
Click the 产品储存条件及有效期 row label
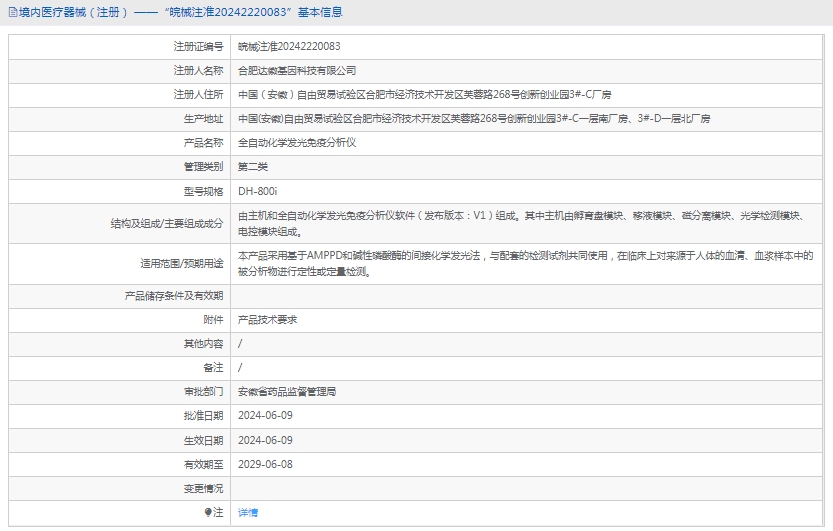[x=173, y=296]
